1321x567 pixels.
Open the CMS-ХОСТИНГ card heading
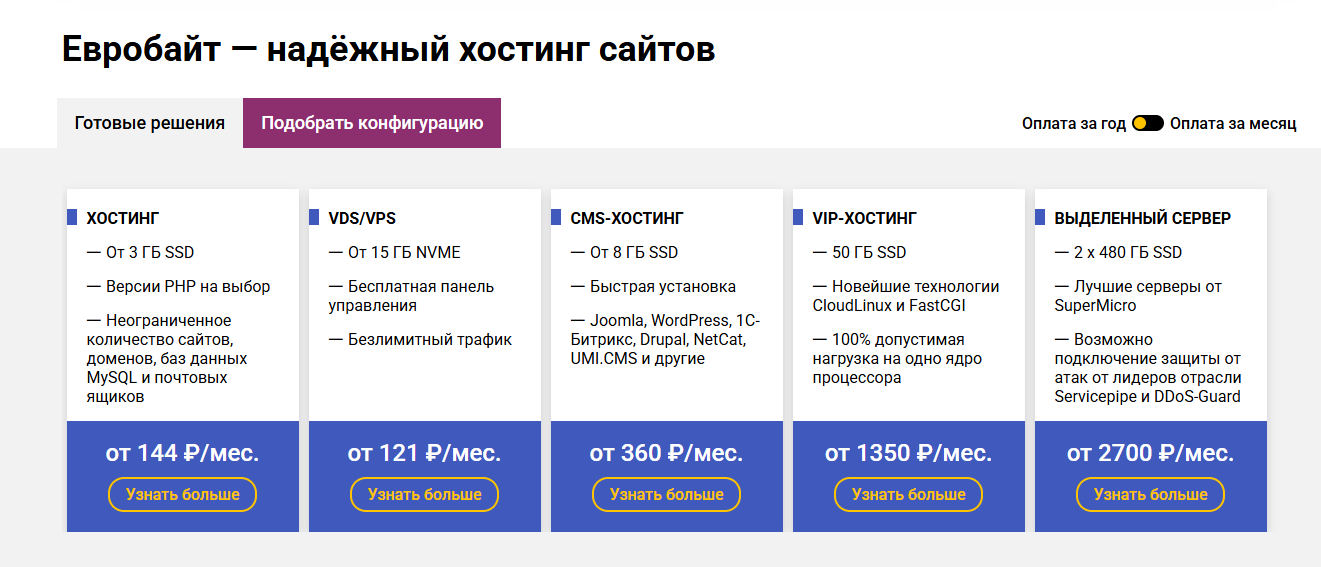pos(627,218)
